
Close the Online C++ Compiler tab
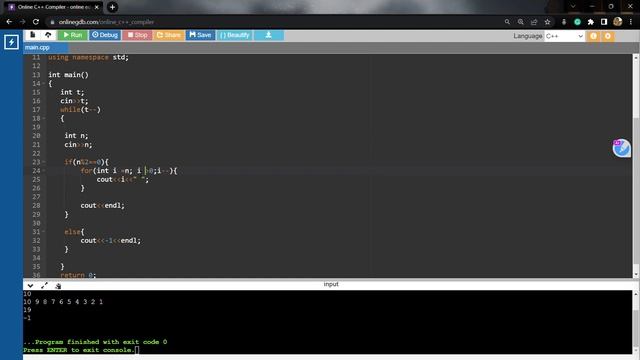(97, 7)
